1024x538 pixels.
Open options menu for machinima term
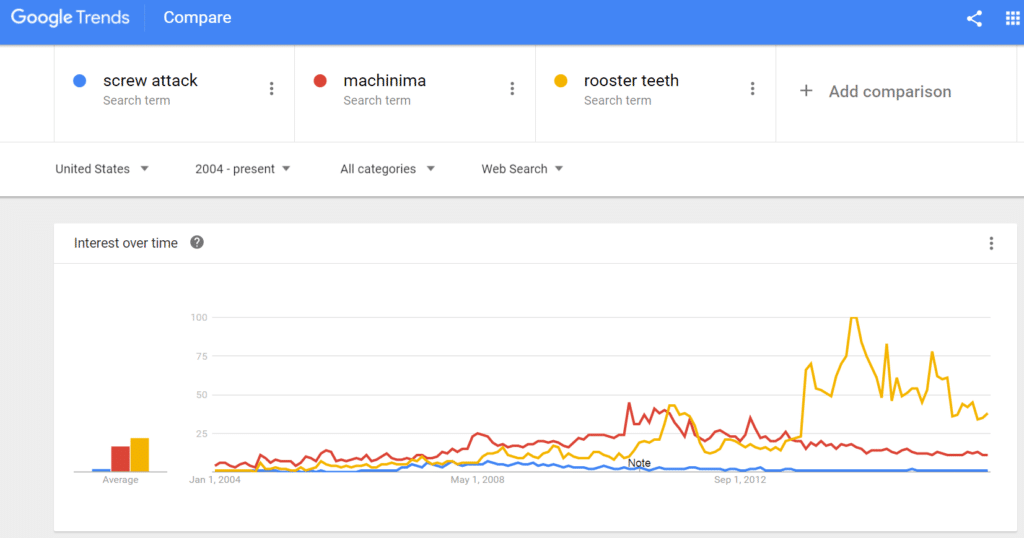tap(512, 89)
